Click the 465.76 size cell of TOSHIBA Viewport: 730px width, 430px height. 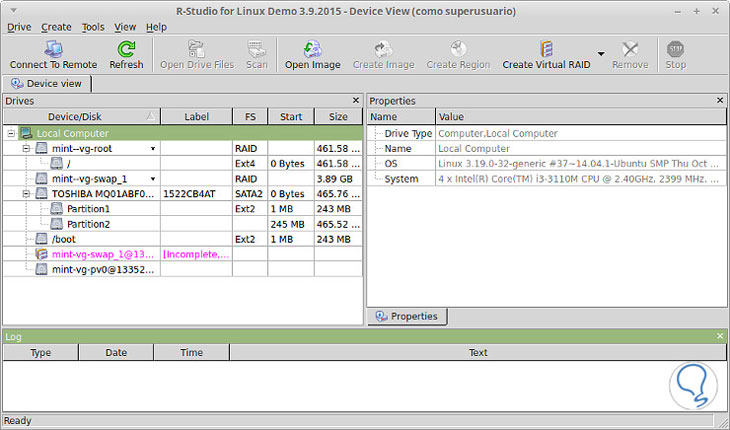tap(338, 194)
